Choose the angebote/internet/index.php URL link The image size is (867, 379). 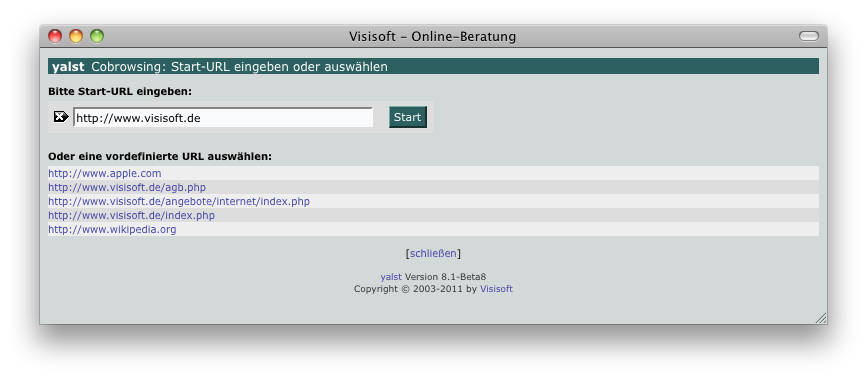179,201
